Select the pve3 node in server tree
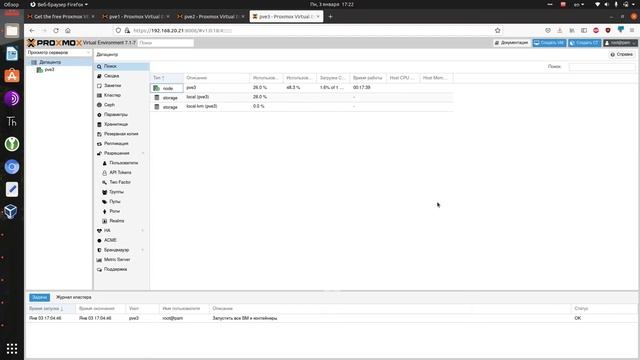 [49, 70]
